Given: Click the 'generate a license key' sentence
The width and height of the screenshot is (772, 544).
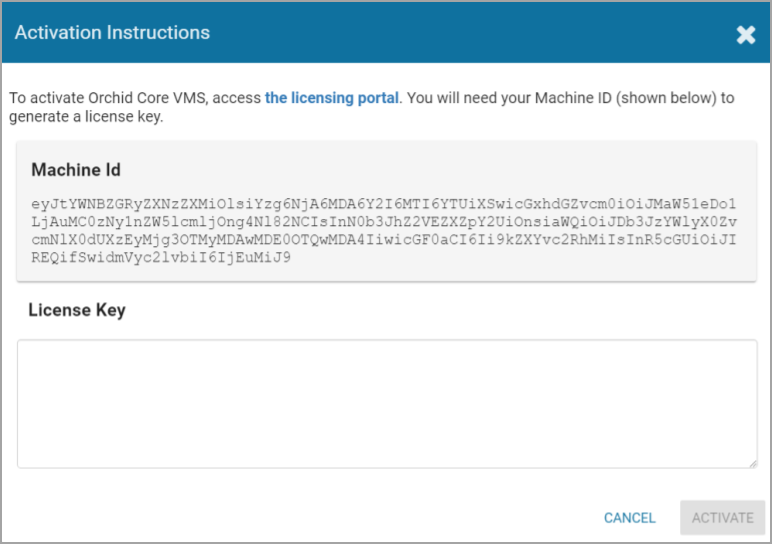Looking at the screenshot, I should [86, 117].
